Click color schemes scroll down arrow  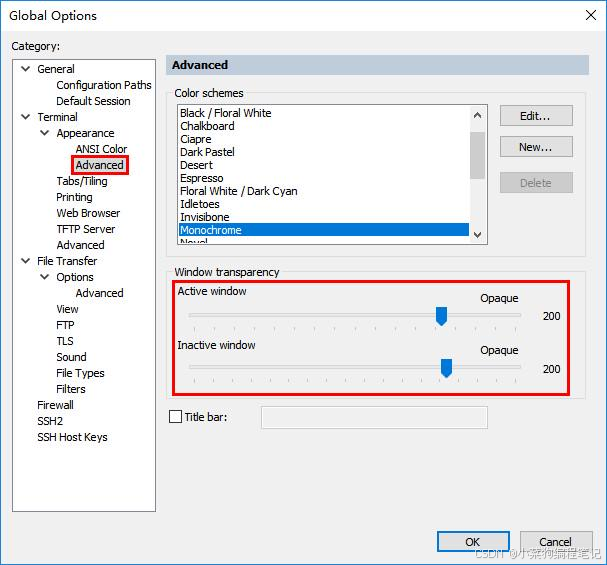coord(478,235)
